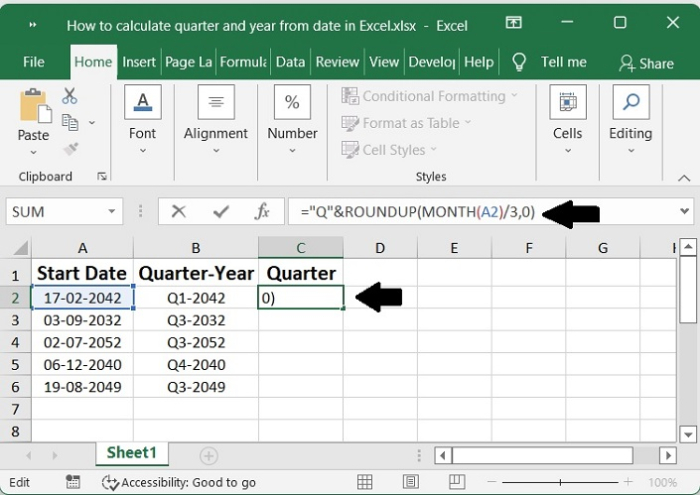Click the Copy icon
Image resolution: width=700 pixels, height=495 pixels.
point(70,122)
